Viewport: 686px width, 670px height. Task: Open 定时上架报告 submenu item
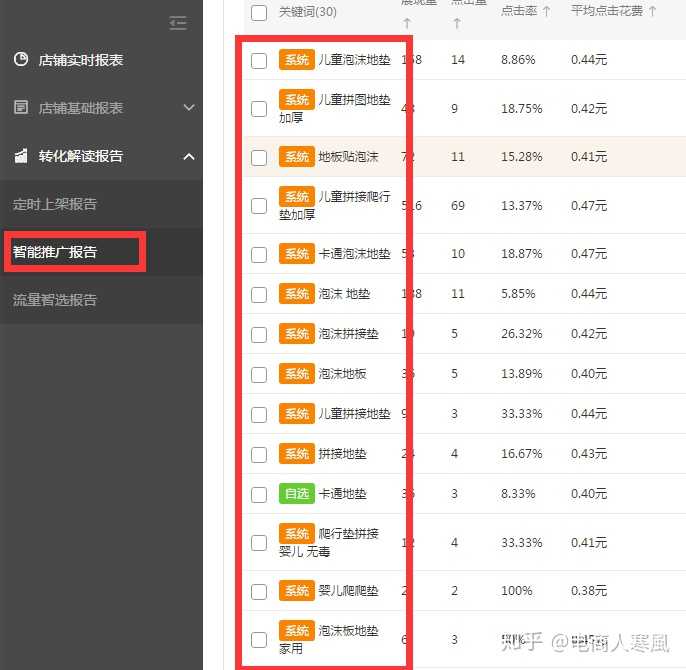pos(55,204)
